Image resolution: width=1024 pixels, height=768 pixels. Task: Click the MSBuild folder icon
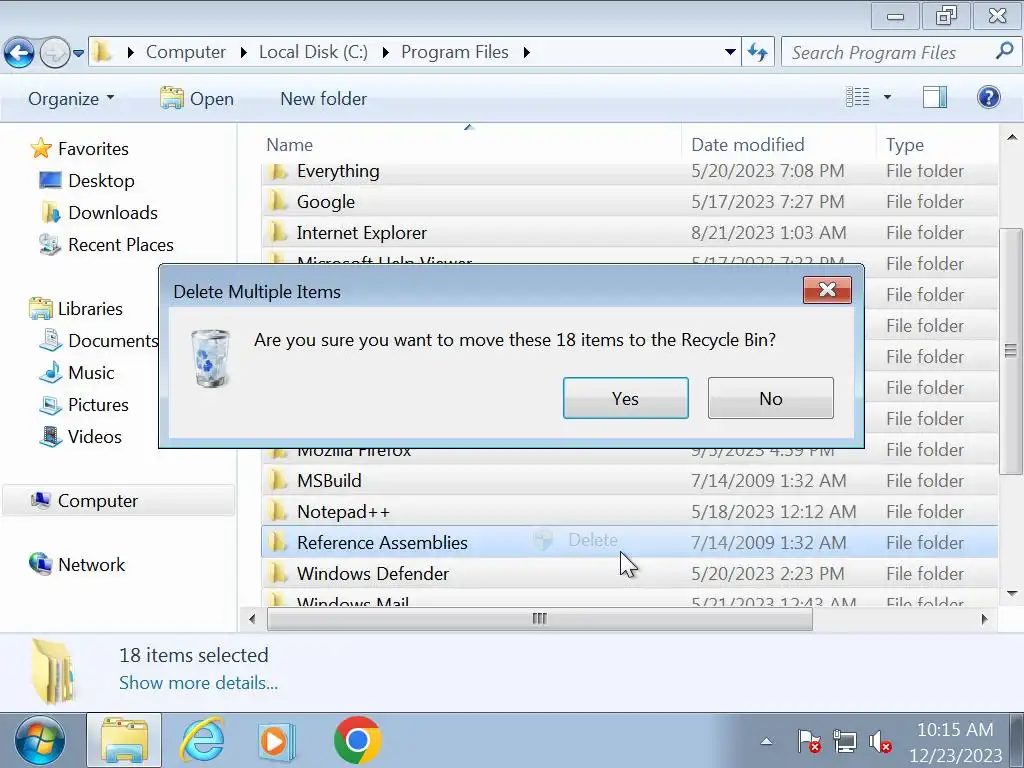(278, 480)
